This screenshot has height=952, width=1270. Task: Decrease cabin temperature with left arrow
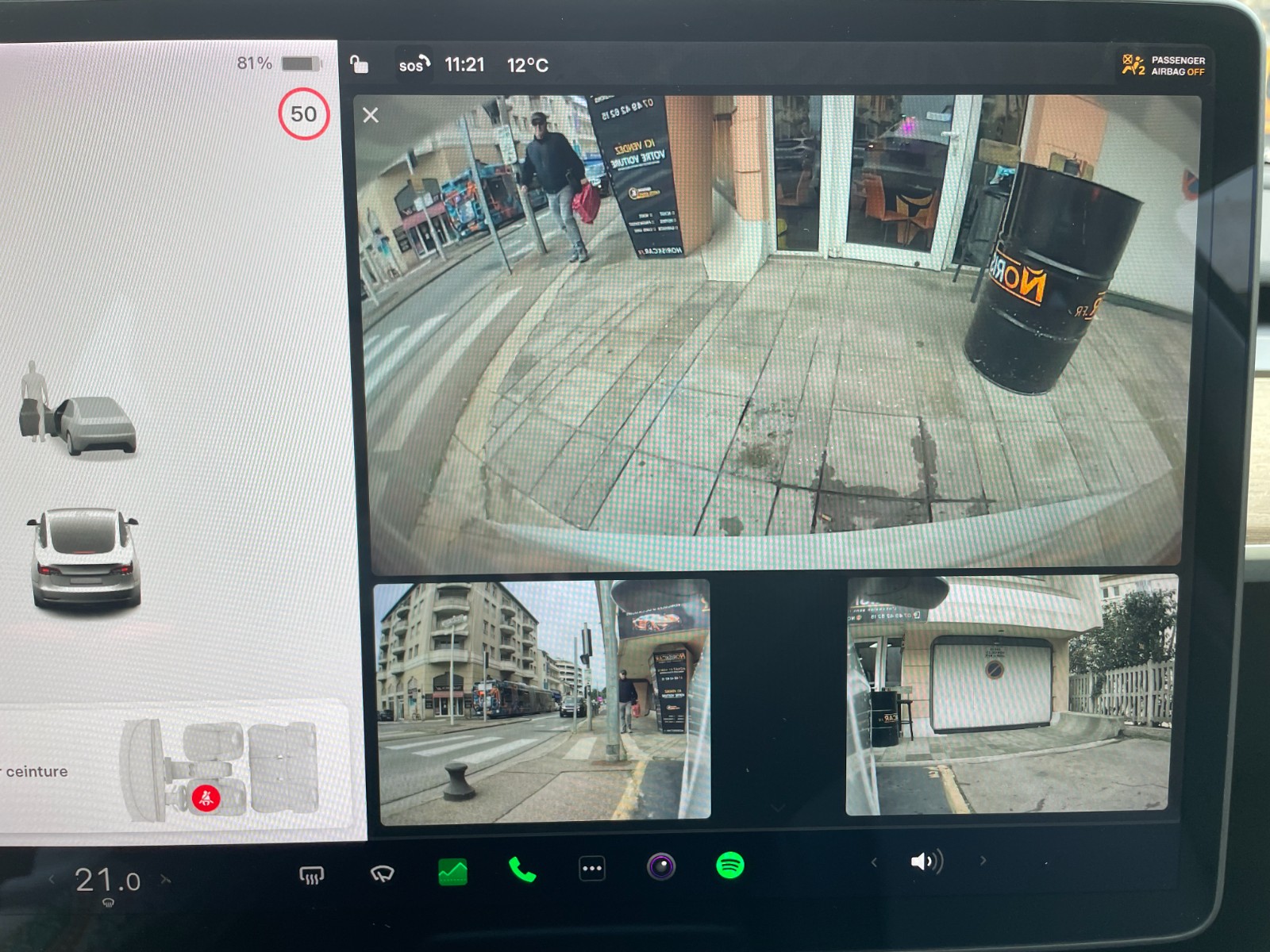[52, 879]
